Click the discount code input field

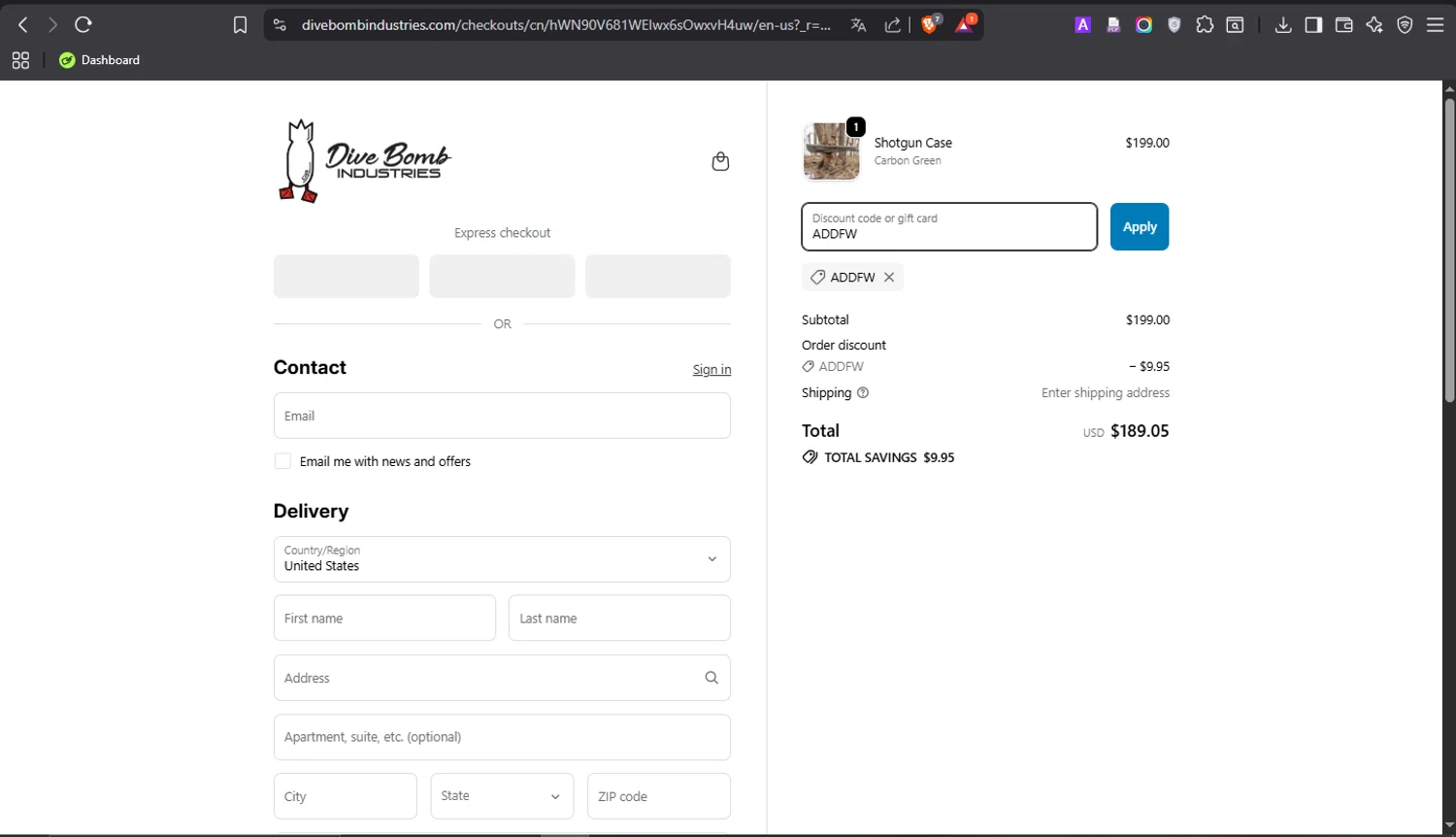pyautogui.click(x=949, y=227)
